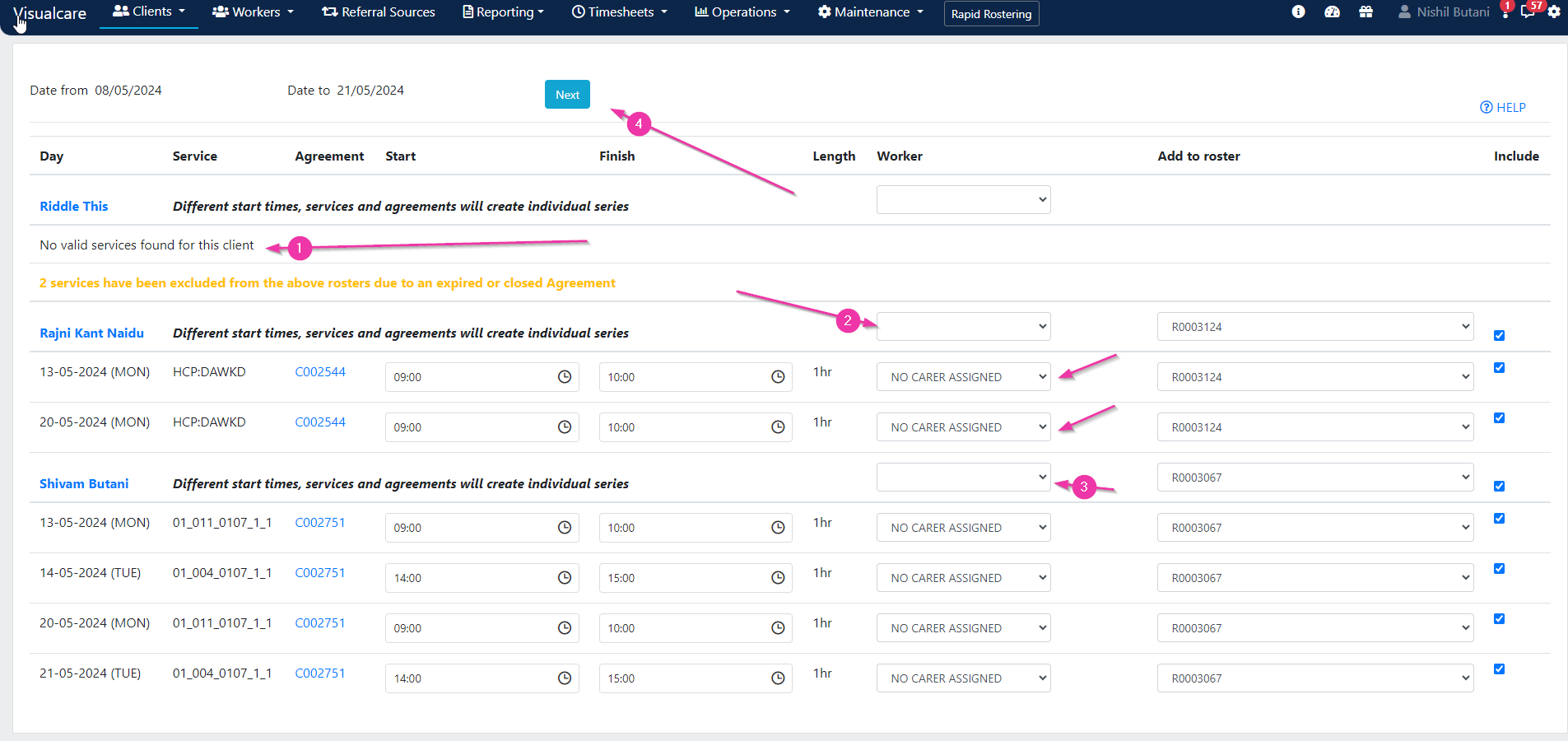Click the Add to roster column header
The height and width of the screenshot is (741, 1568).
(1198, 156)
